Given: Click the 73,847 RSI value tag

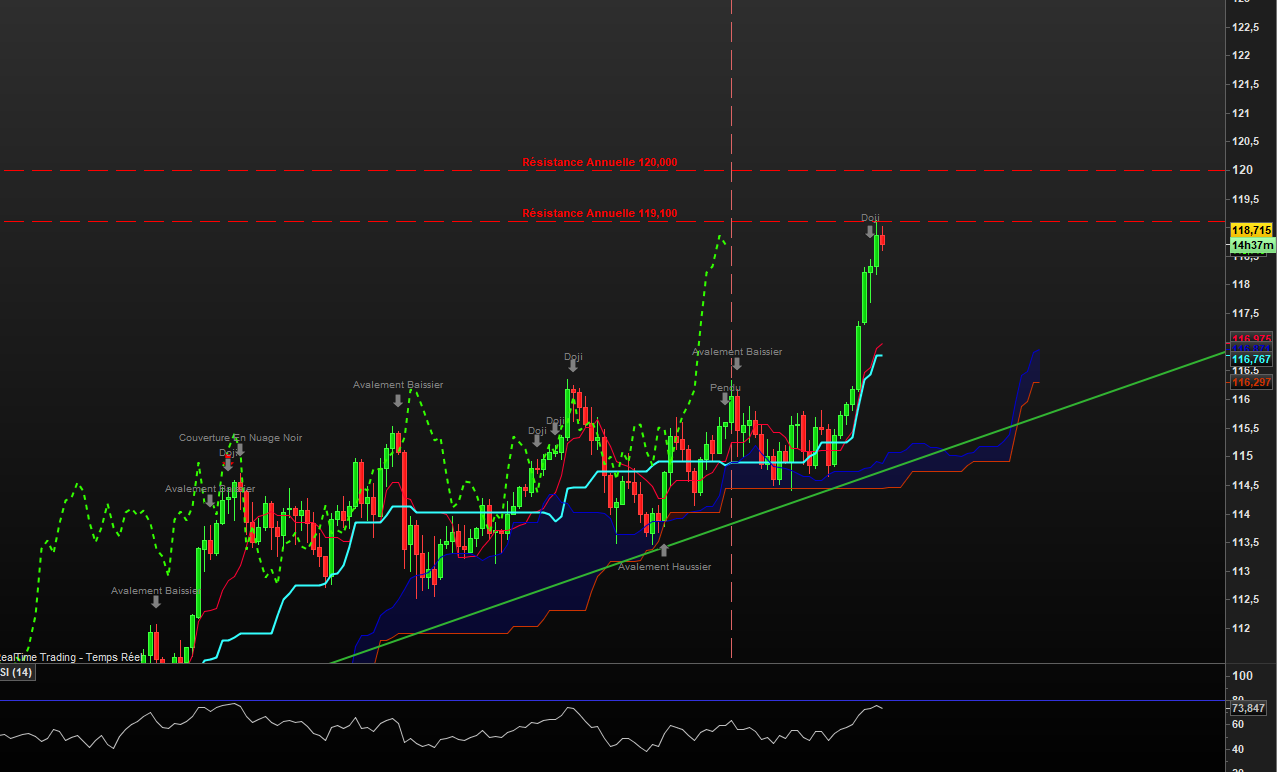Looking at the screenshot, I should click(1249, 708).
